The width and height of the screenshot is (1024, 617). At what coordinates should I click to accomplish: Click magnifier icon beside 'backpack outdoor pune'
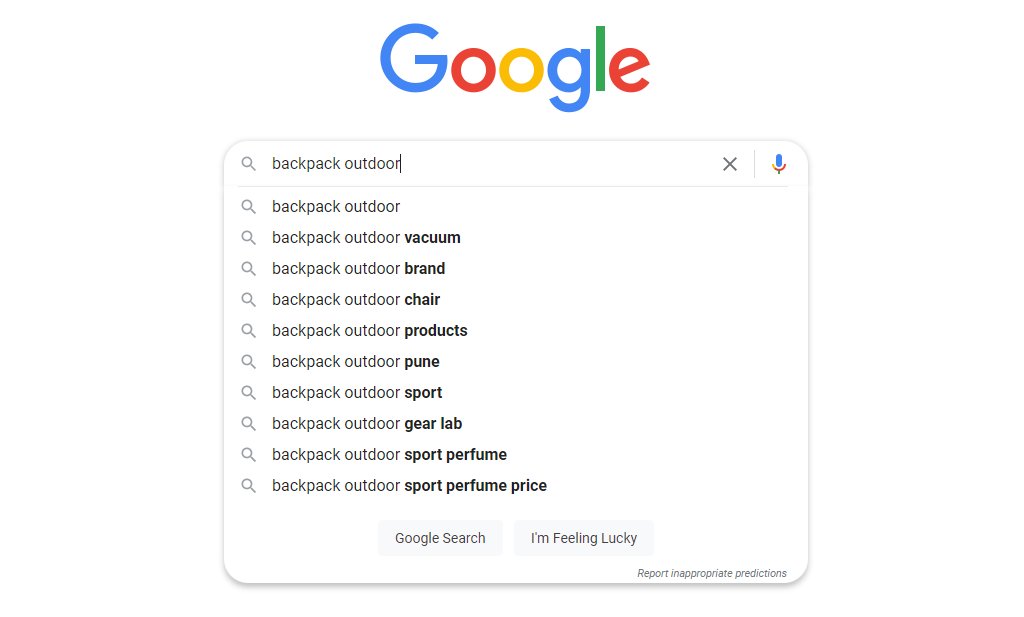coord(249,362)
